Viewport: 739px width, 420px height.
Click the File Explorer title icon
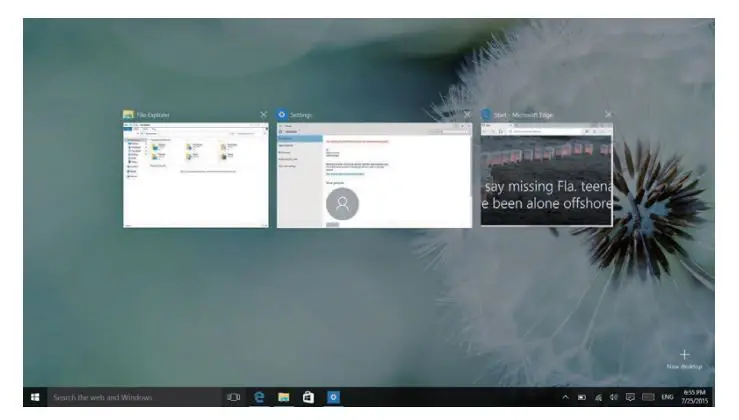[x=128, y=115]
